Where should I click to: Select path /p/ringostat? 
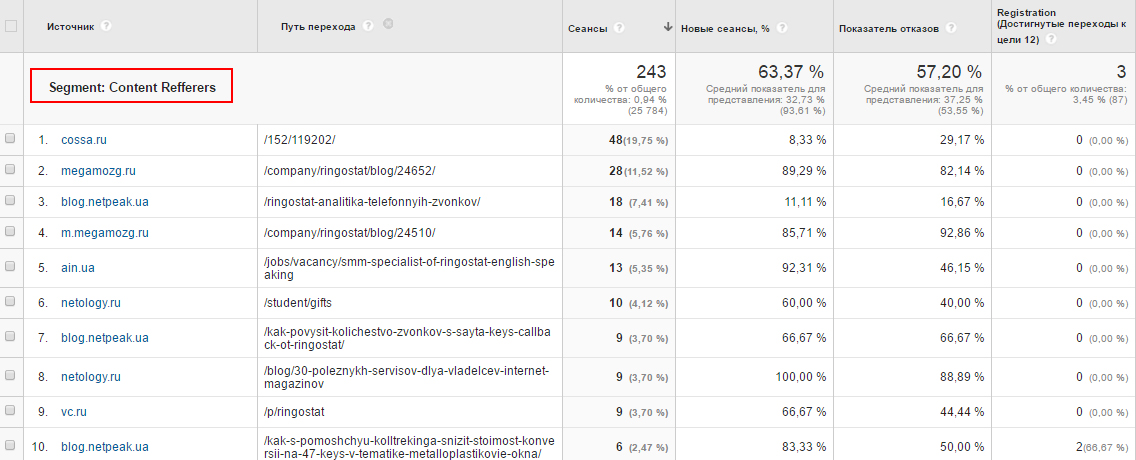point(294,412)
